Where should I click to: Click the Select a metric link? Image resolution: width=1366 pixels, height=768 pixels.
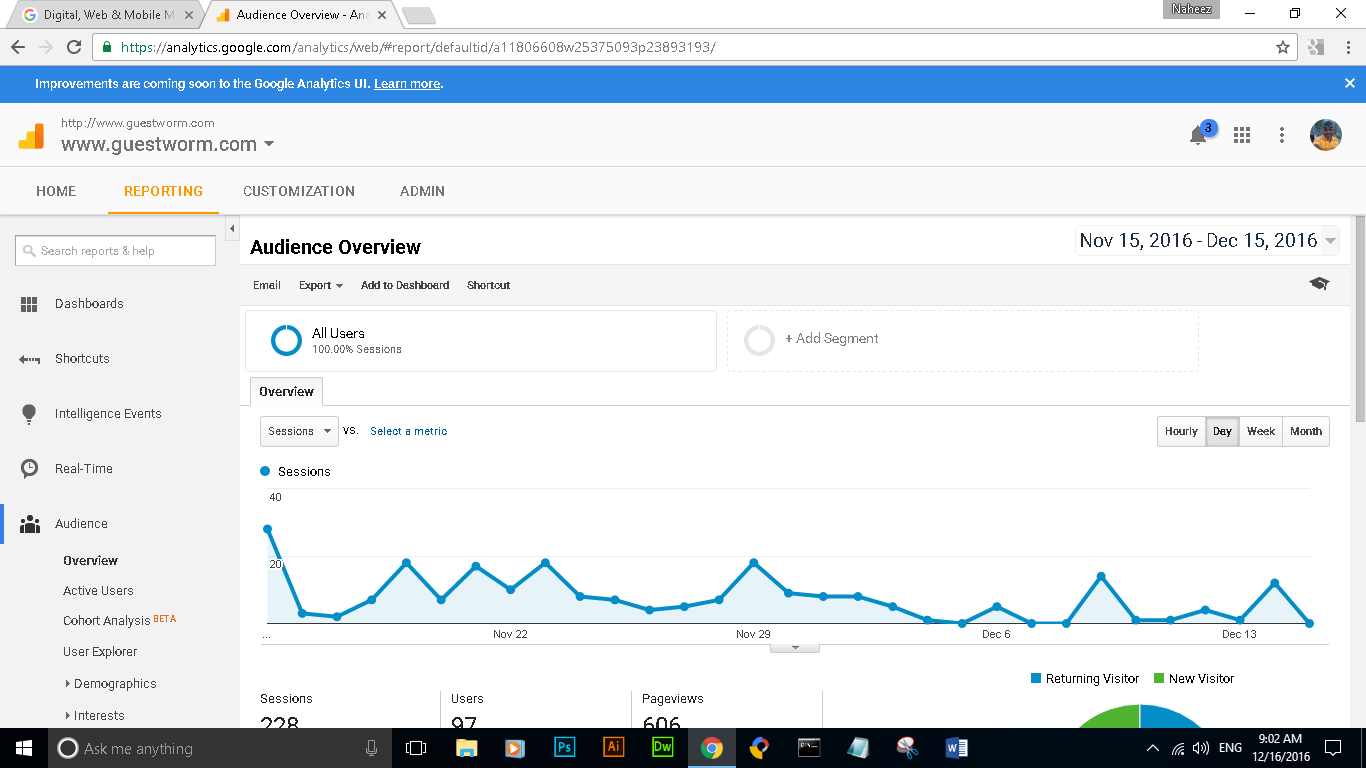[408, 431]
